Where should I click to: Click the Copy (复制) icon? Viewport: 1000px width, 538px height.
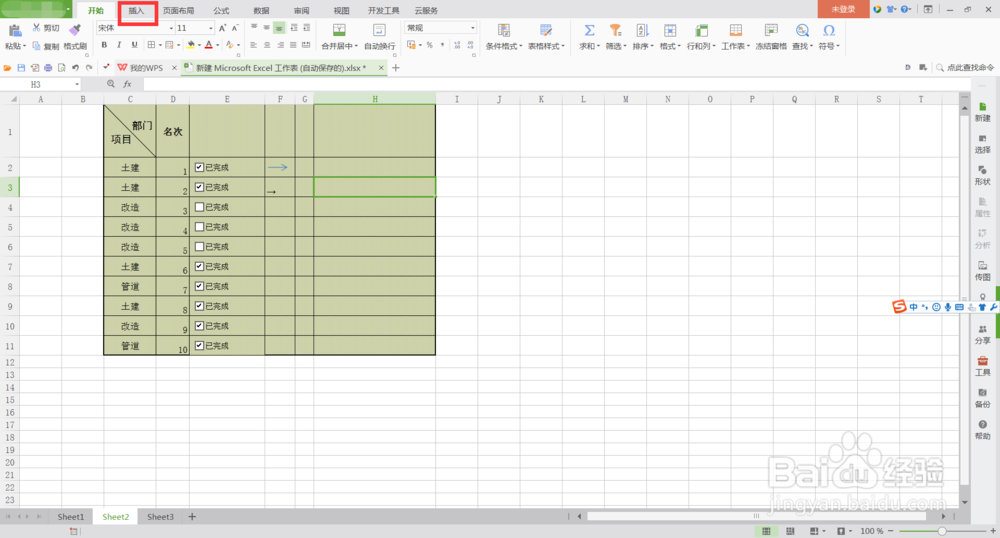click(36, 46)
